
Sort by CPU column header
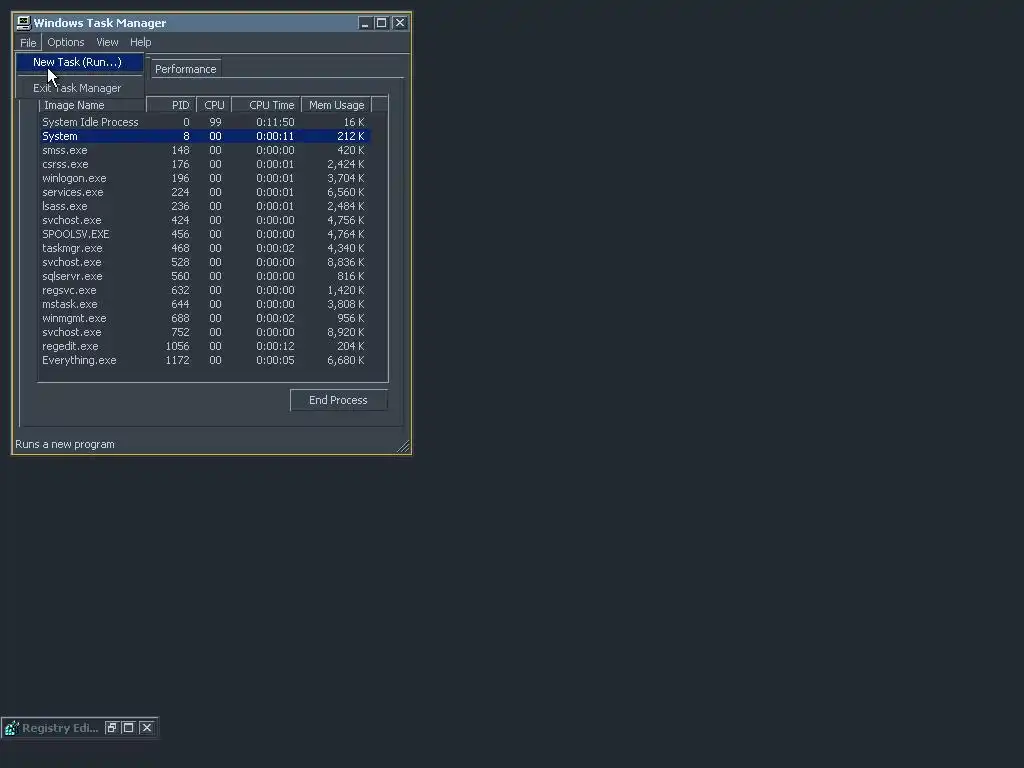click(214, 105)
